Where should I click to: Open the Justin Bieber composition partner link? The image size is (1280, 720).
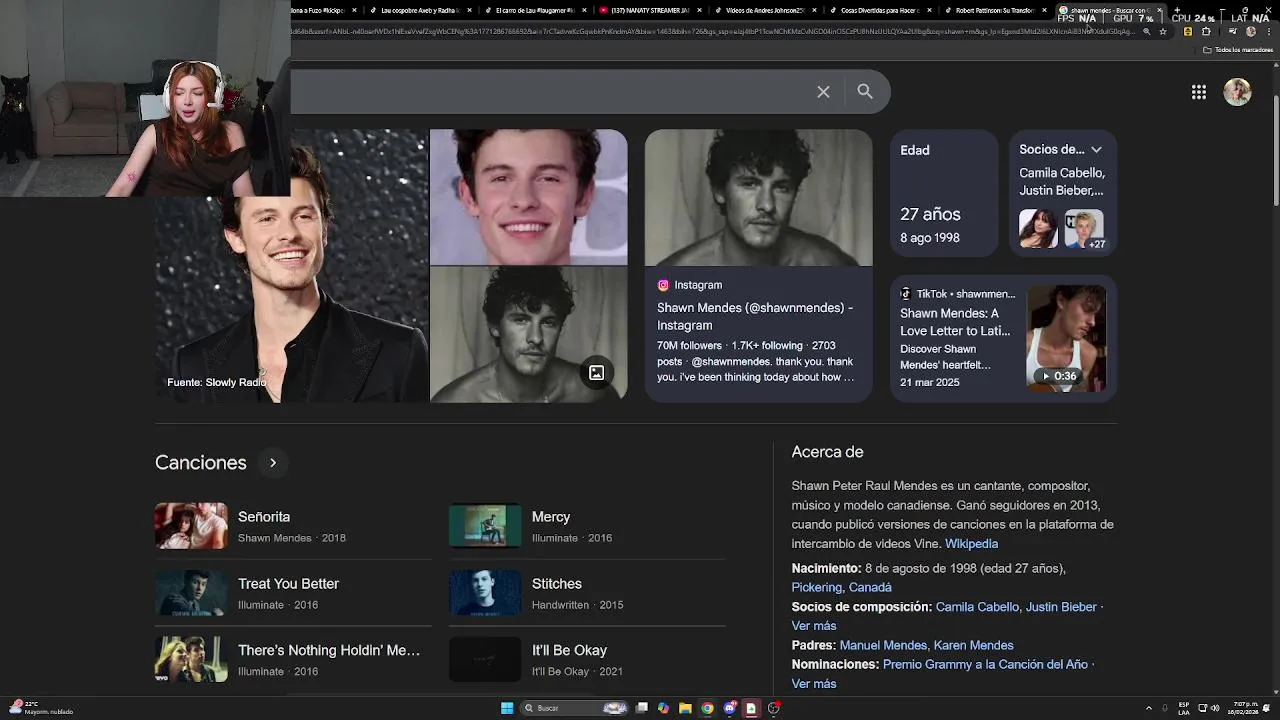tap(1061, 607)
